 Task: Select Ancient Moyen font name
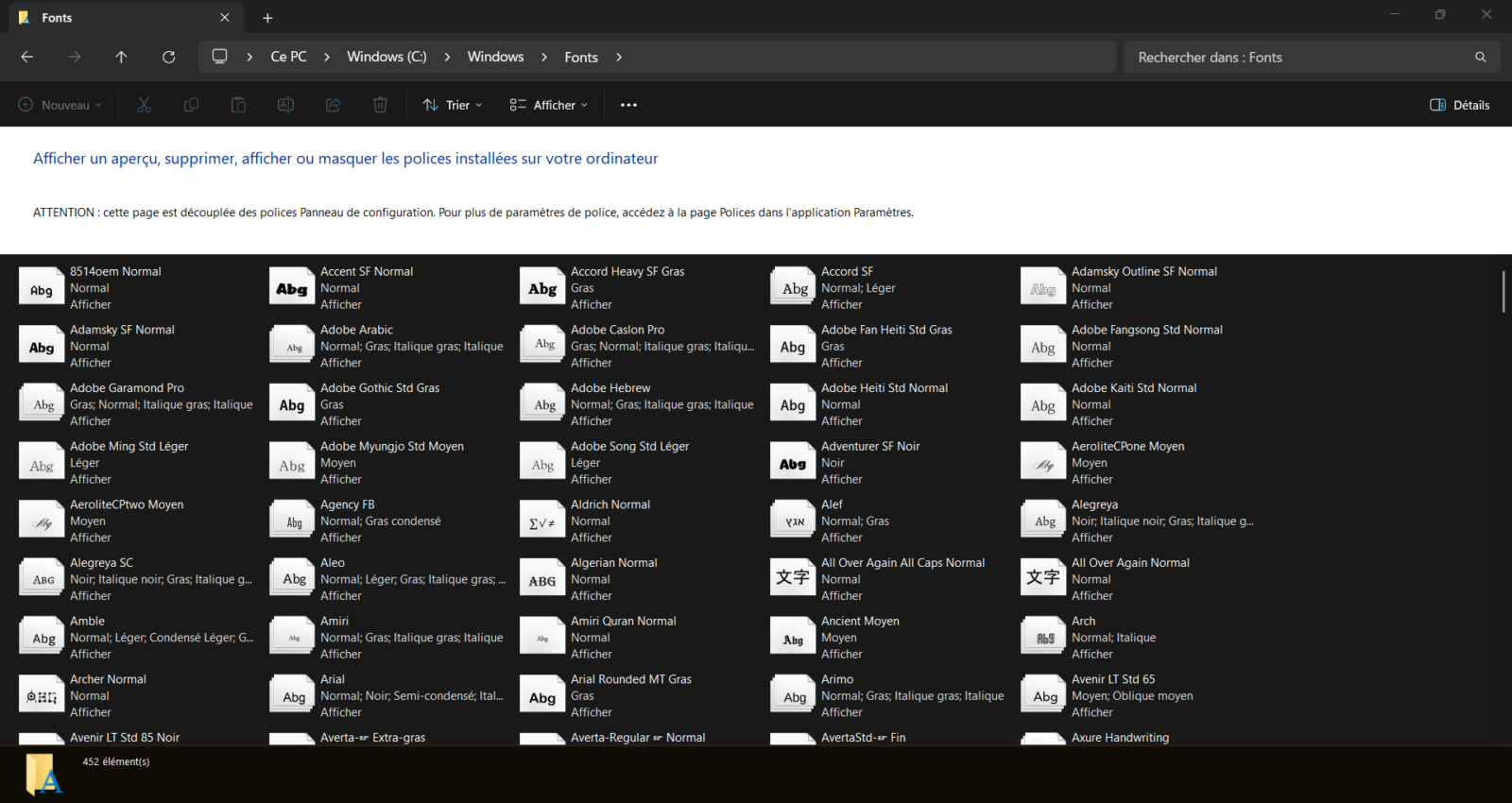point(860,621)
